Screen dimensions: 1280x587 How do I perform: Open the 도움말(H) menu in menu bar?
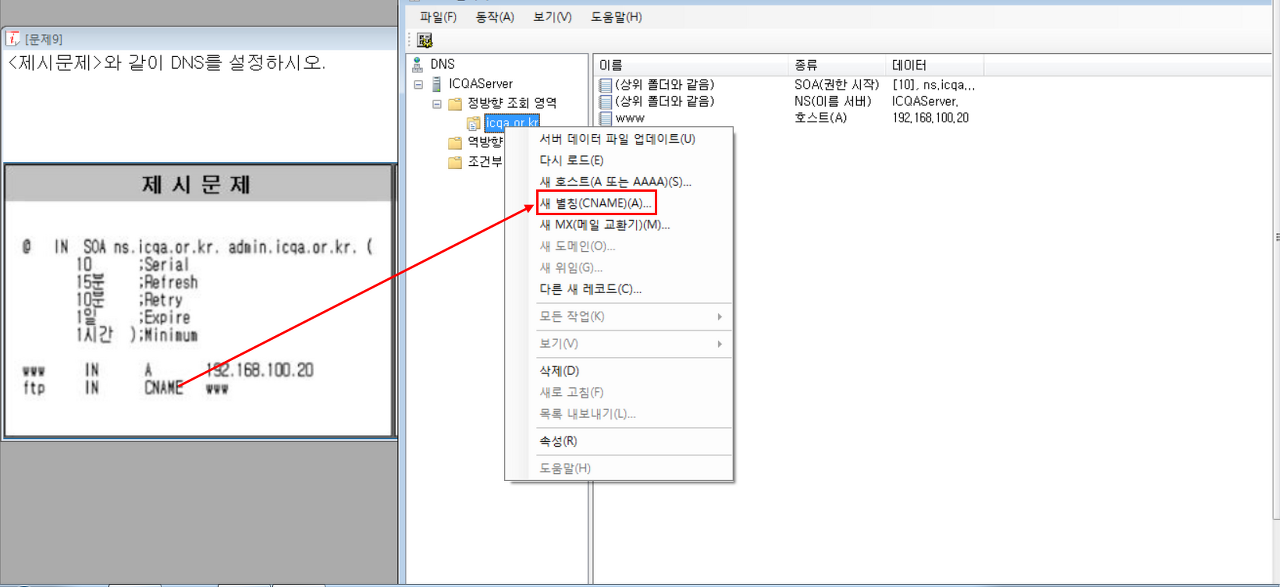(x=616, y=17)
